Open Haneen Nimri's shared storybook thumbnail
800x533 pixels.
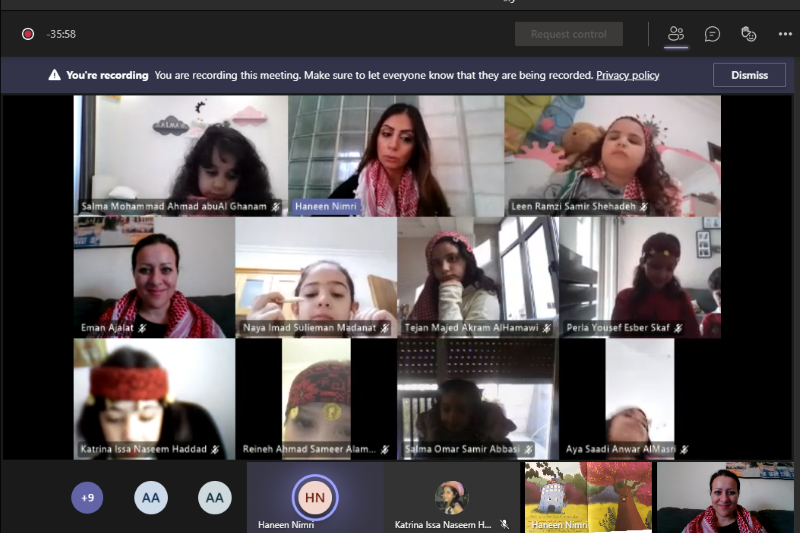587,497
